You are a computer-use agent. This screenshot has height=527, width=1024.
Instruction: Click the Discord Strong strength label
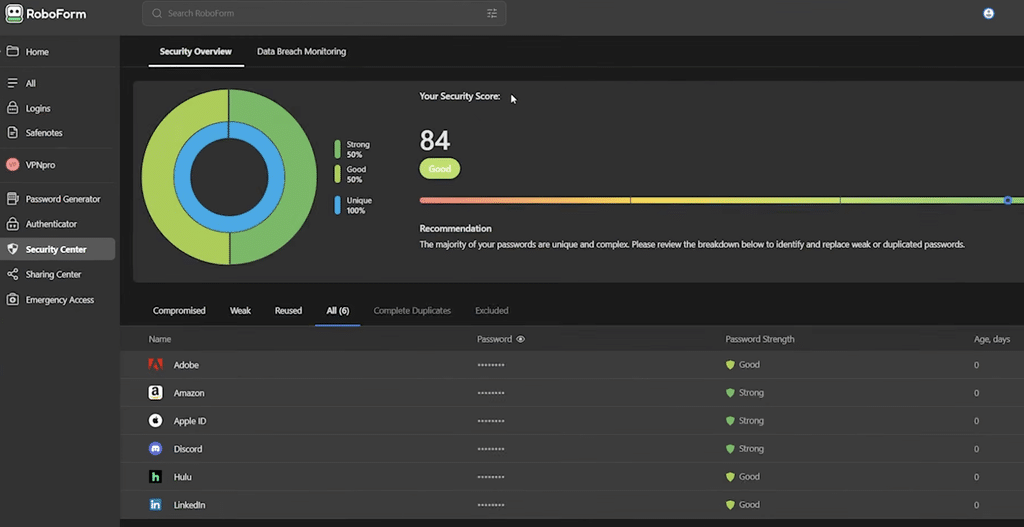pos(751,449)
